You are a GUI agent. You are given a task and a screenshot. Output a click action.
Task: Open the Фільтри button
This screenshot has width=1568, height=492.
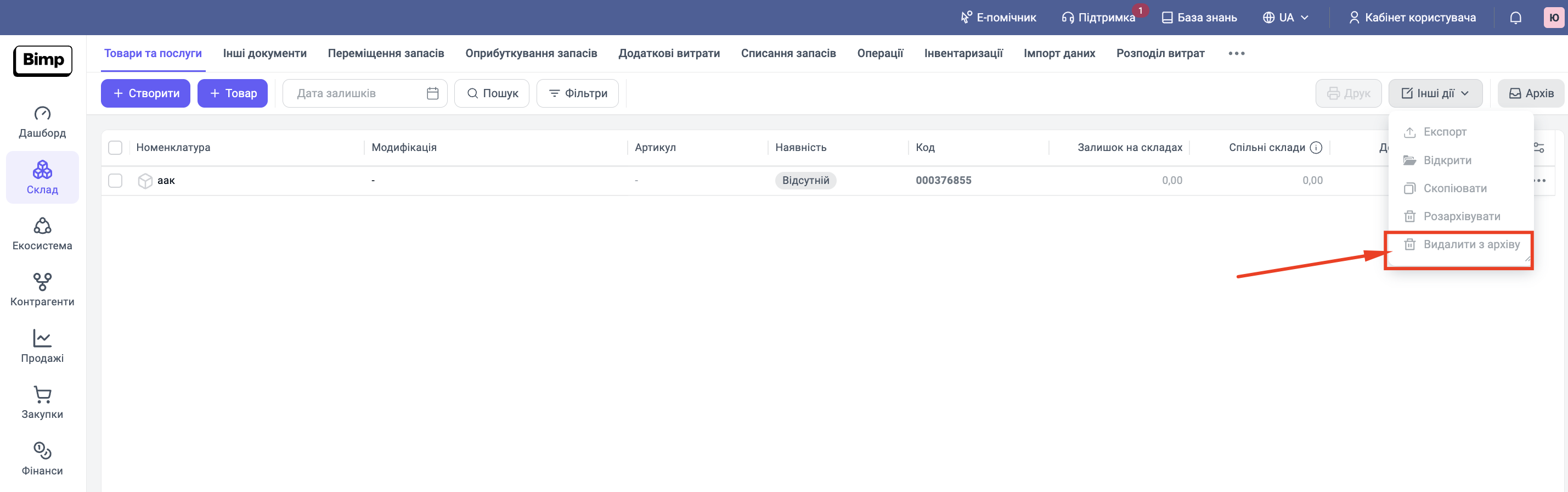click(x=578, y=93)
